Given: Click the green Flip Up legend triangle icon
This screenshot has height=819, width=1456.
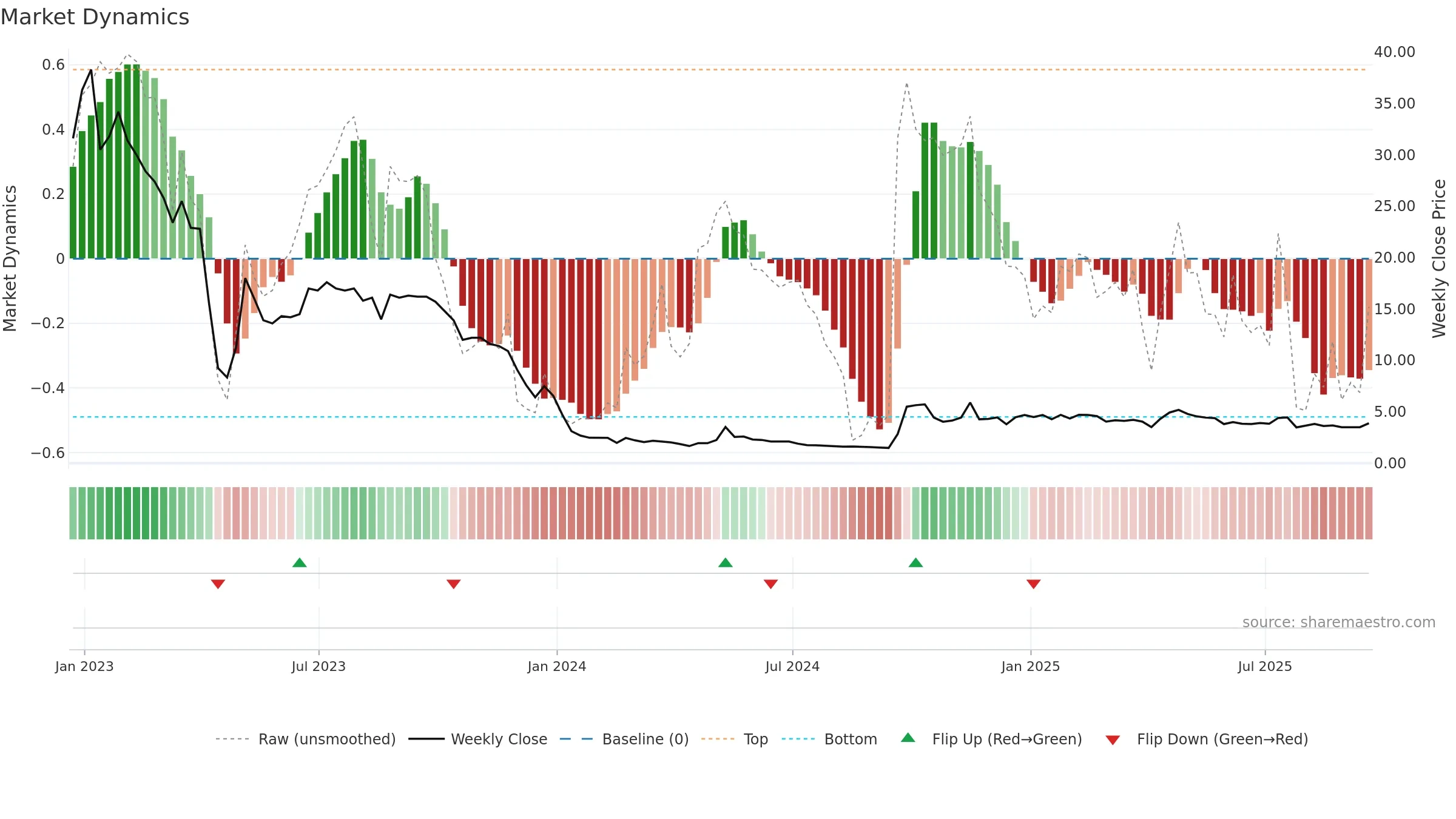Looking at the screenshot, I should [x=908, y=738].
